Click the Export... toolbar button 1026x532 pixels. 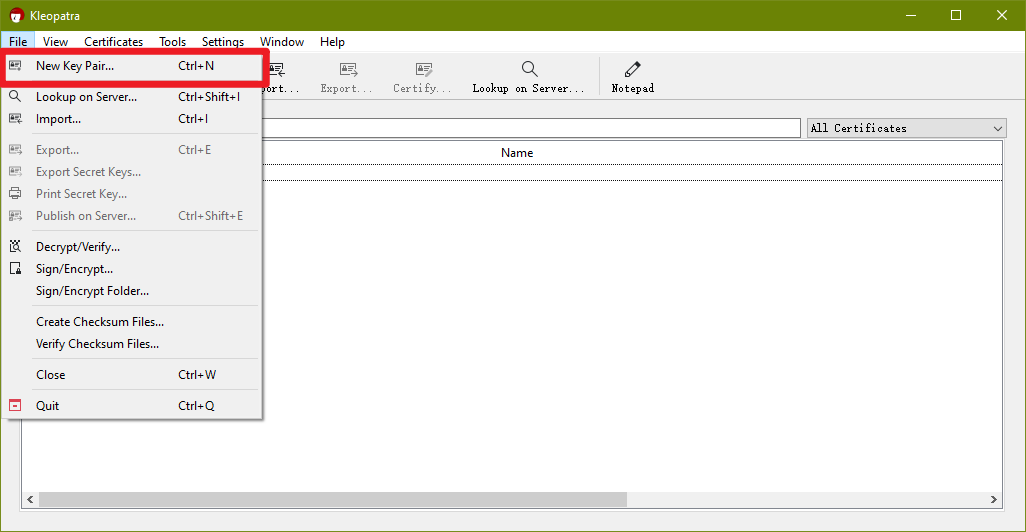point(347,77)
